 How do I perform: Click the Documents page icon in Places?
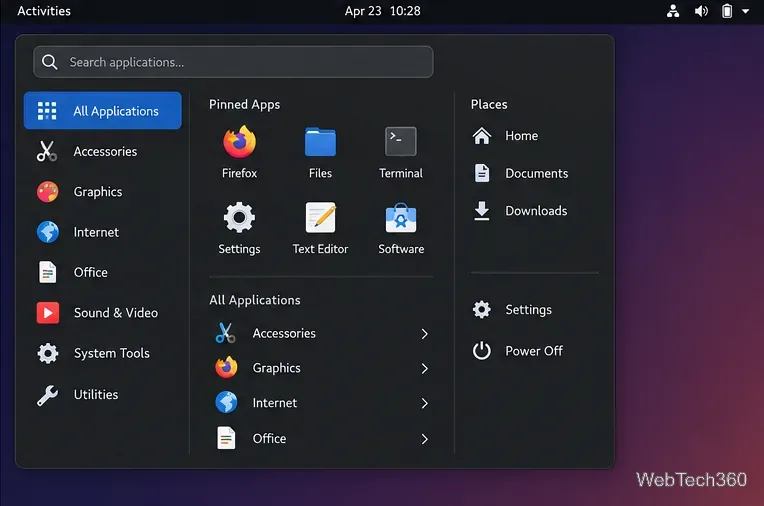[482, 173]
